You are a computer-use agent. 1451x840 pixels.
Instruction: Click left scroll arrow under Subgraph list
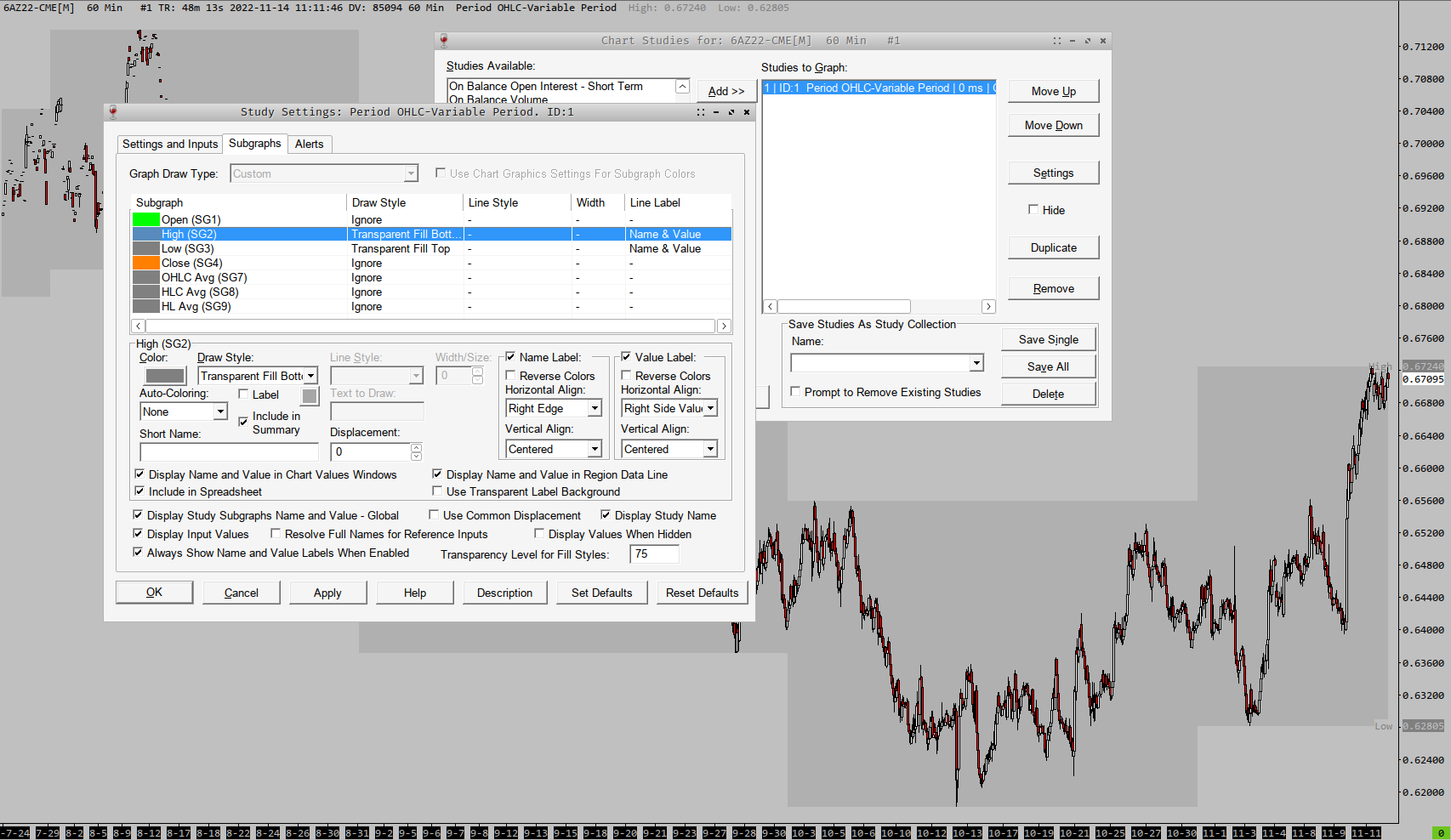click(x=138, y=326)
